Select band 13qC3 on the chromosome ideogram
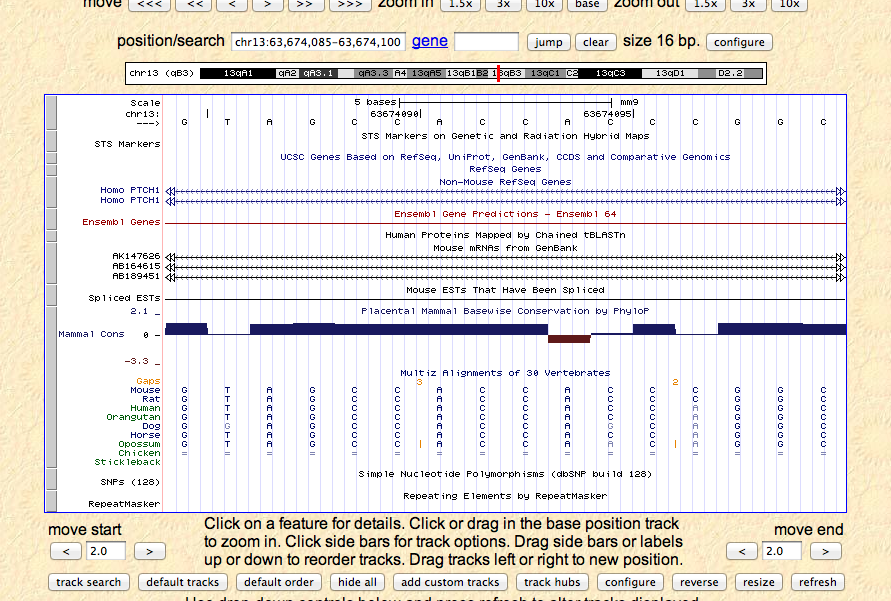The height and width of the screenshot is (601, 891). (610, 73)
